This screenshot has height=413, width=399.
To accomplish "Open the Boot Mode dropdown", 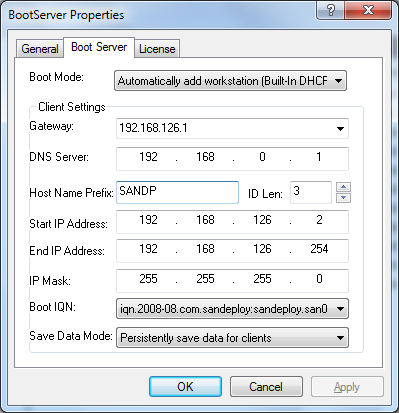I will click(x=230, y=81).
